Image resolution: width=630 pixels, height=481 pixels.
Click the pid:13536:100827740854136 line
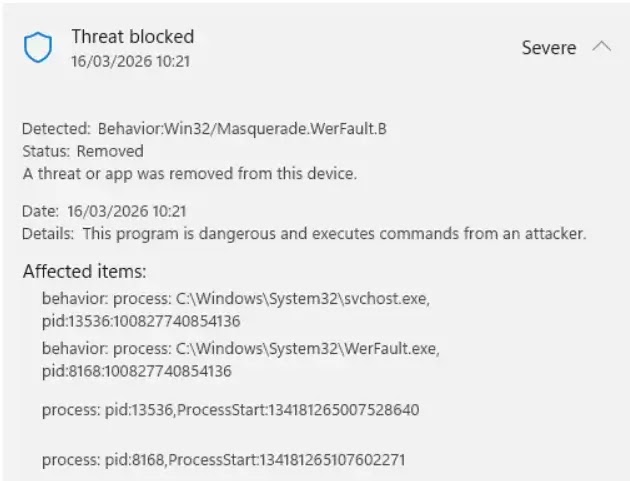click(141, 320)
